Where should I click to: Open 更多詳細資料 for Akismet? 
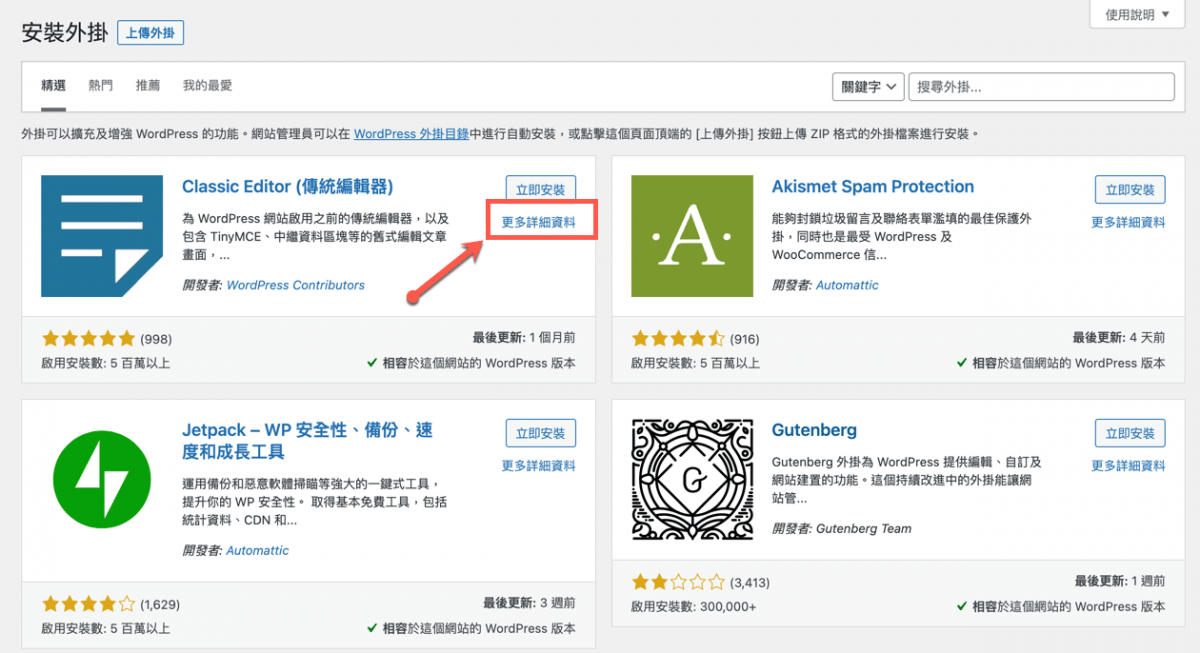tap(1128, 223)
